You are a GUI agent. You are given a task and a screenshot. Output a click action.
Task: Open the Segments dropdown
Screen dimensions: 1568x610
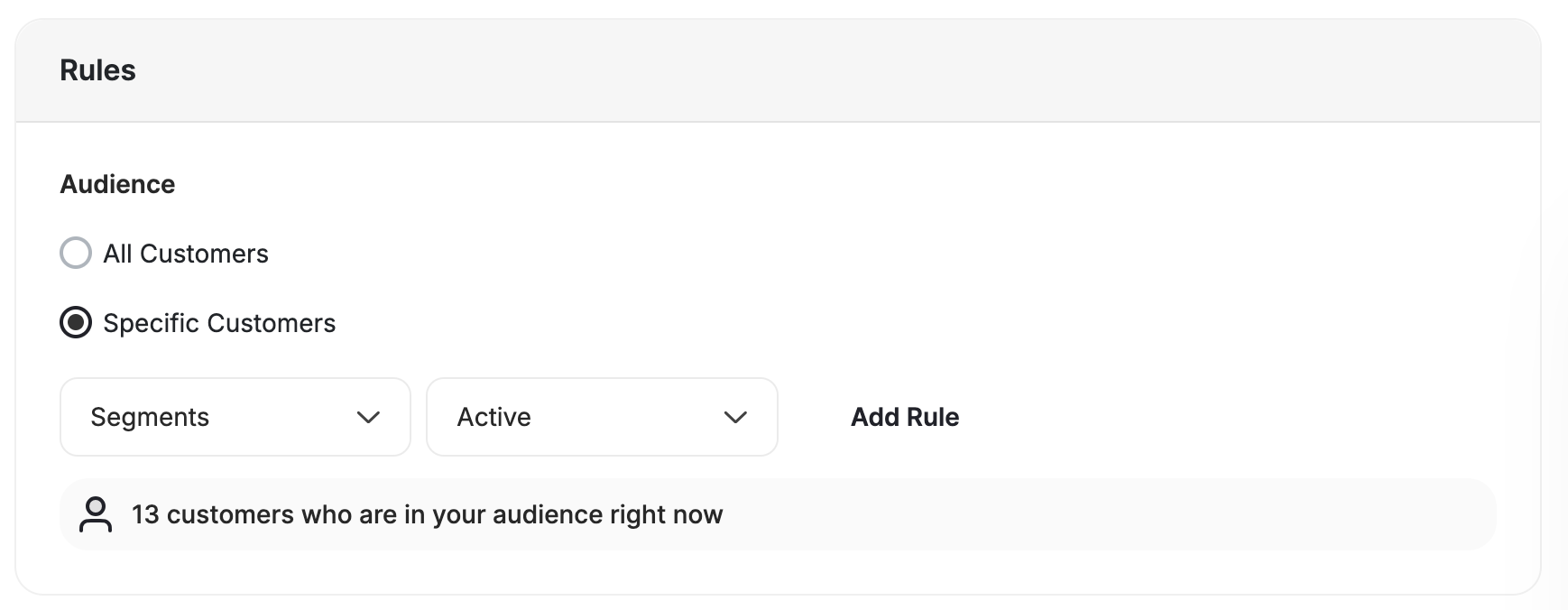pos(235,417)
